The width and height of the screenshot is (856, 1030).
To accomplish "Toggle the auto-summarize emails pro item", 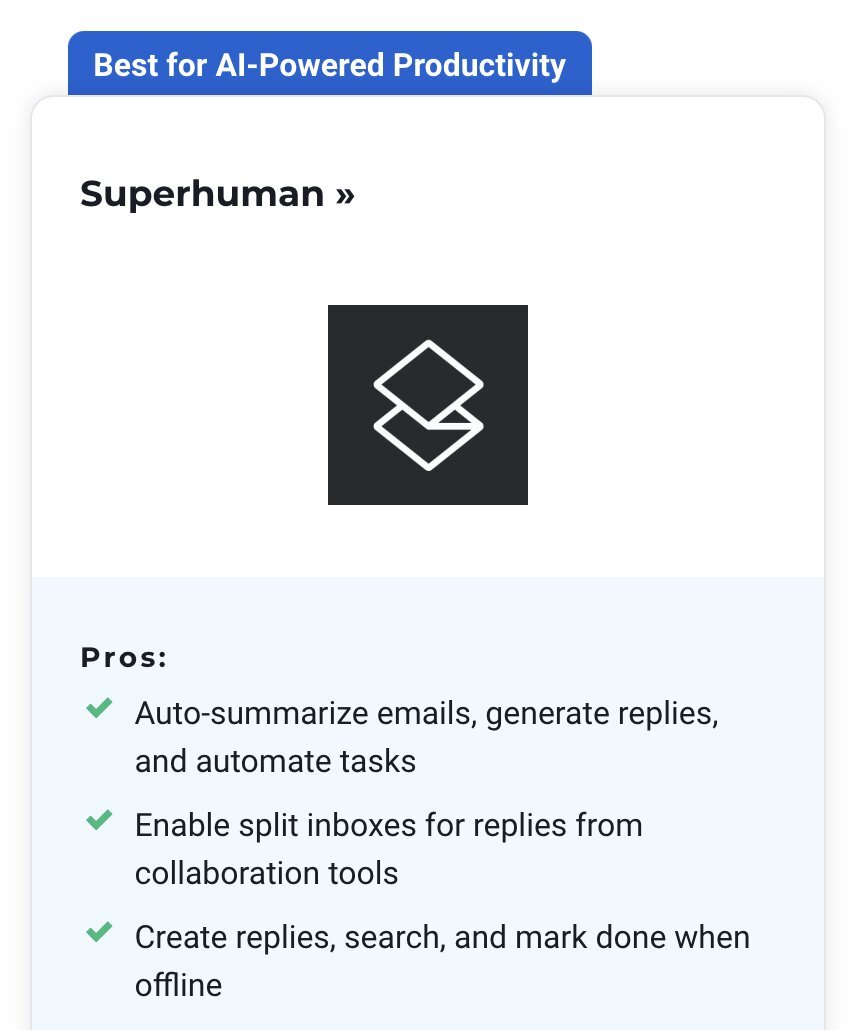I will 430,737.
